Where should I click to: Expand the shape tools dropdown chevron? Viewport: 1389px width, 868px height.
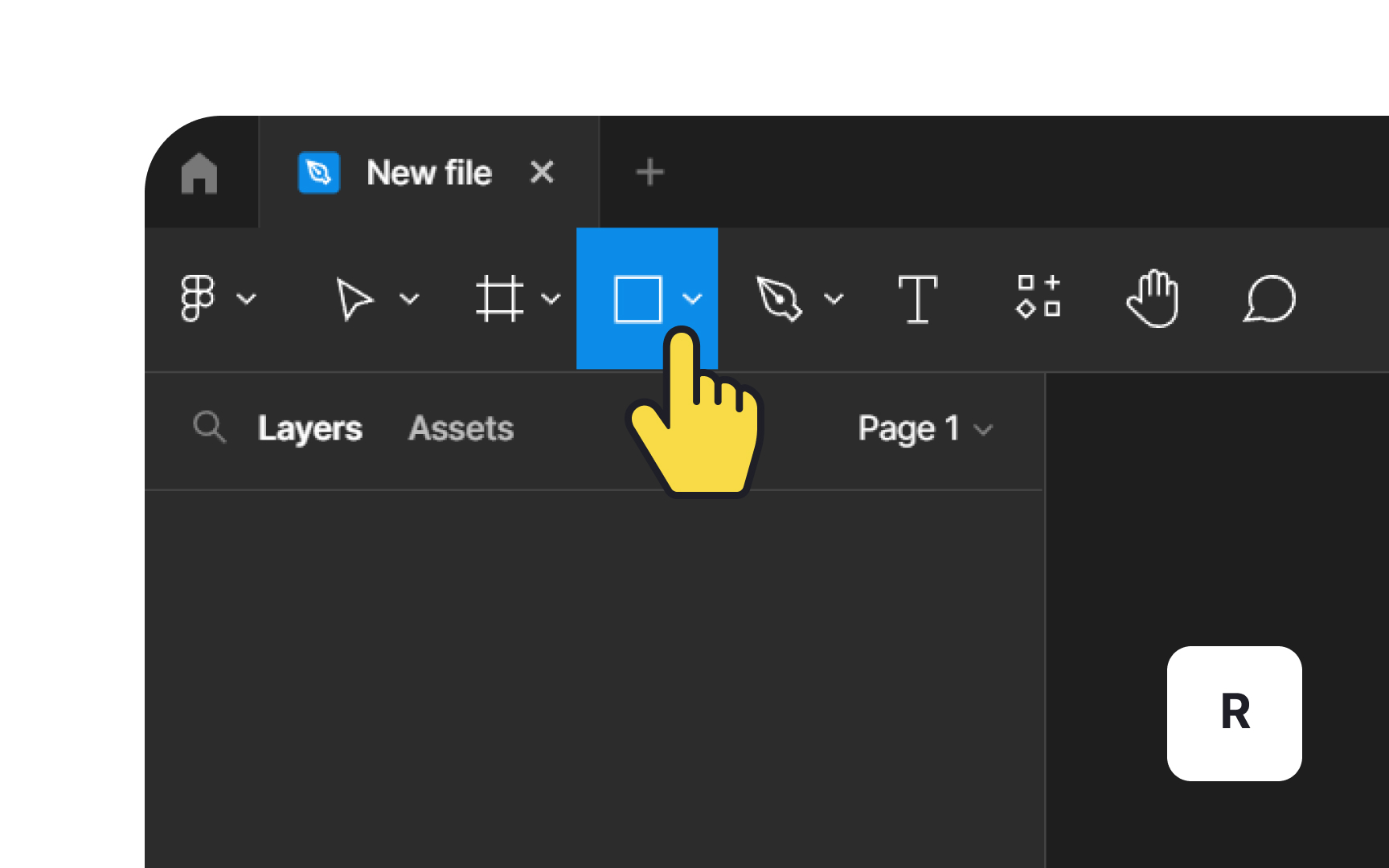[692, 299]
